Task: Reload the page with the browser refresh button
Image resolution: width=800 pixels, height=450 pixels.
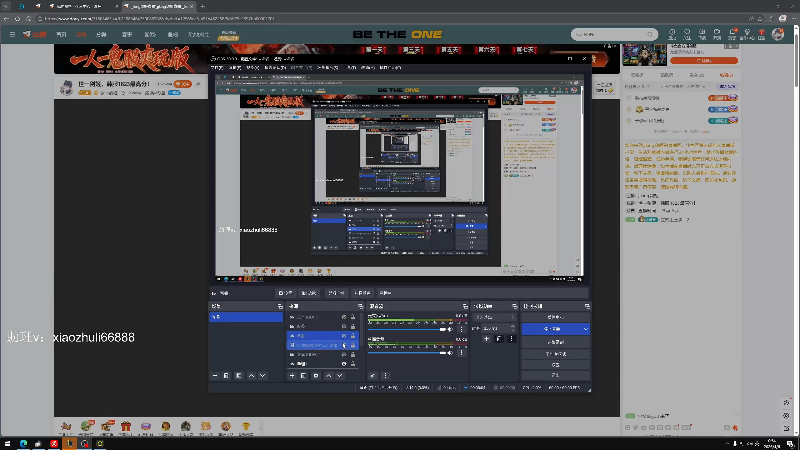Action: point(17,19)
